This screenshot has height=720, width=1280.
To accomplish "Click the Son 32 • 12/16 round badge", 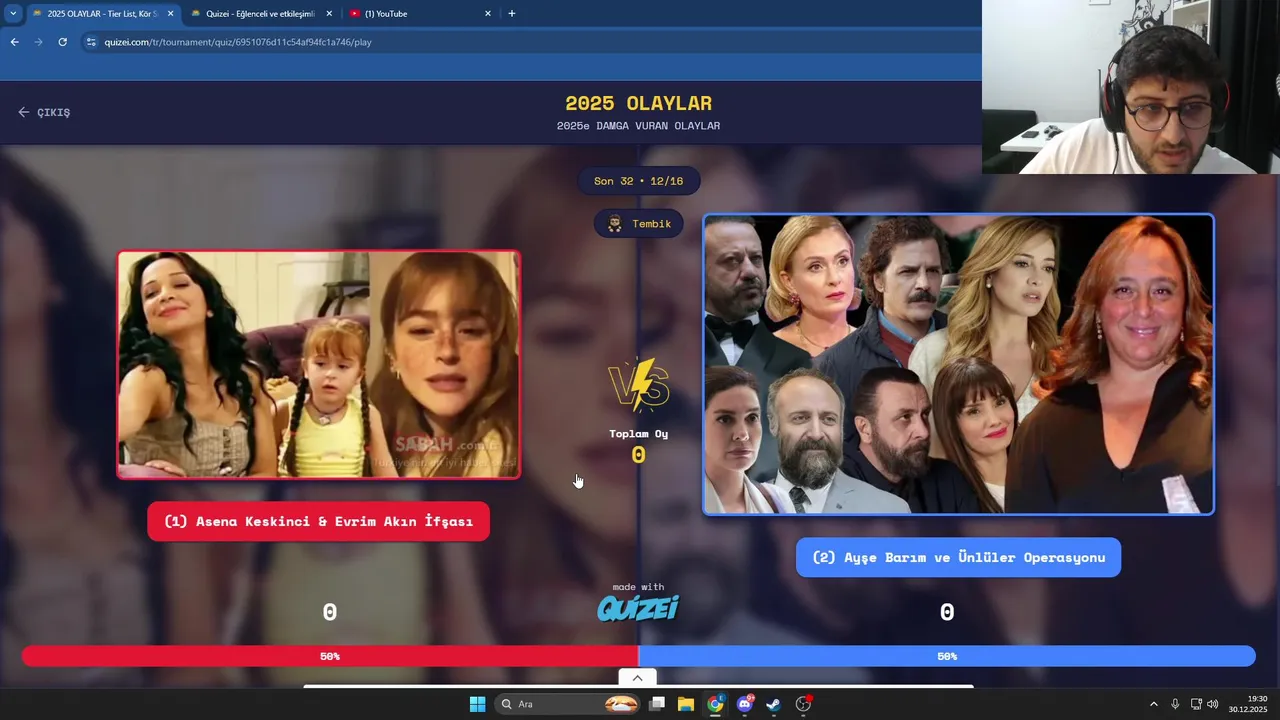I will pyautogui.click(x=639, y=181).
